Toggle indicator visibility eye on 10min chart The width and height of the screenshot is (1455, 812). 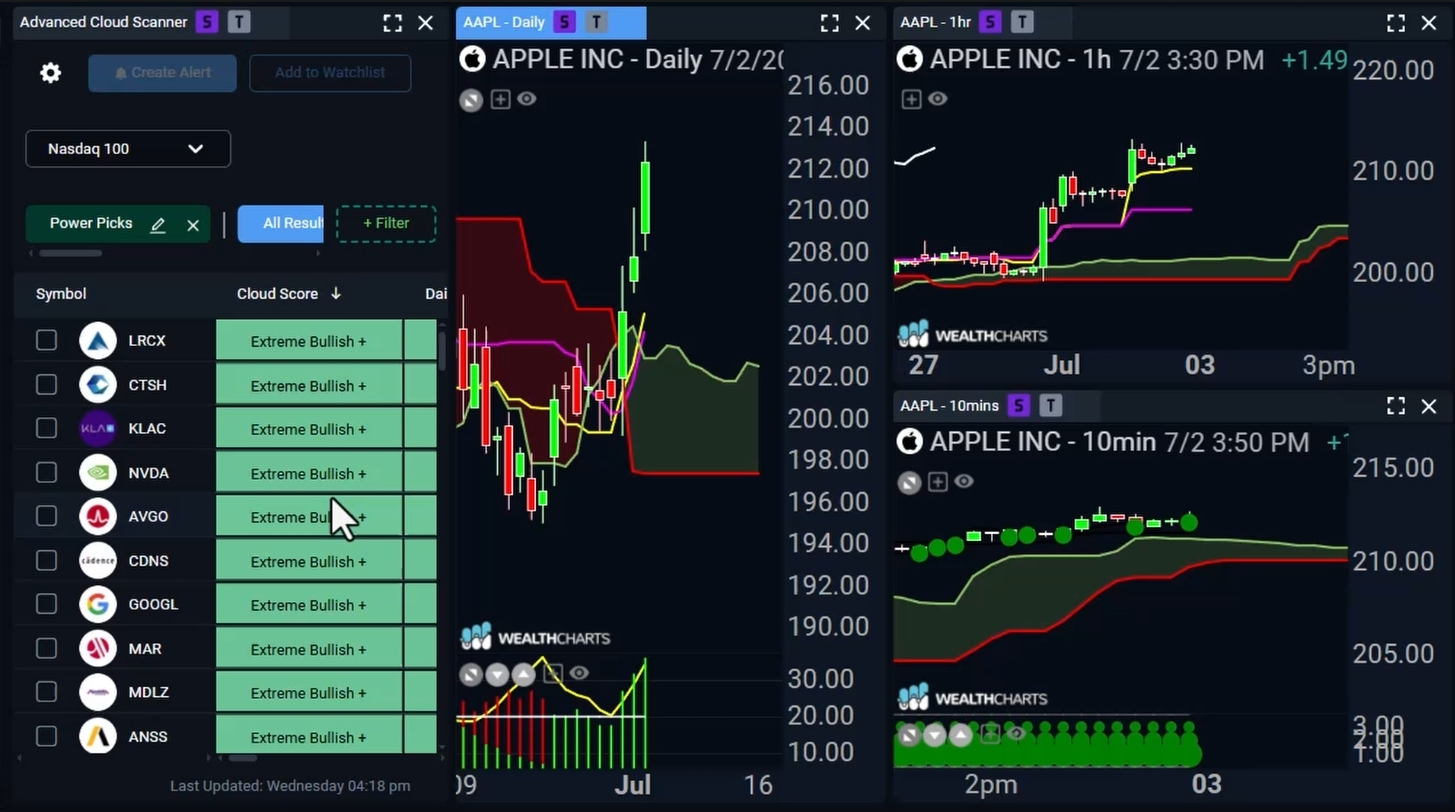pos(963,482)
